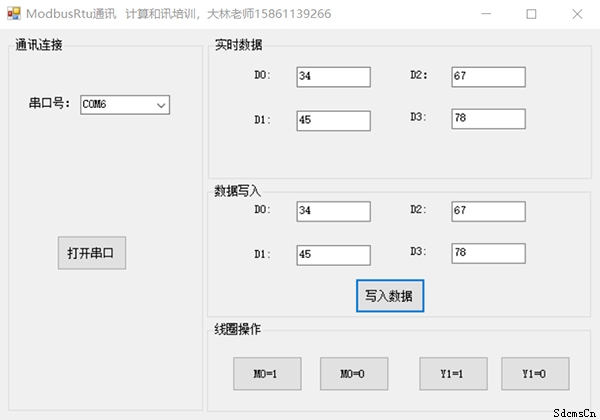Activate output with Y1=1 button
Screen dimensions: 600x420
(453, 374)
